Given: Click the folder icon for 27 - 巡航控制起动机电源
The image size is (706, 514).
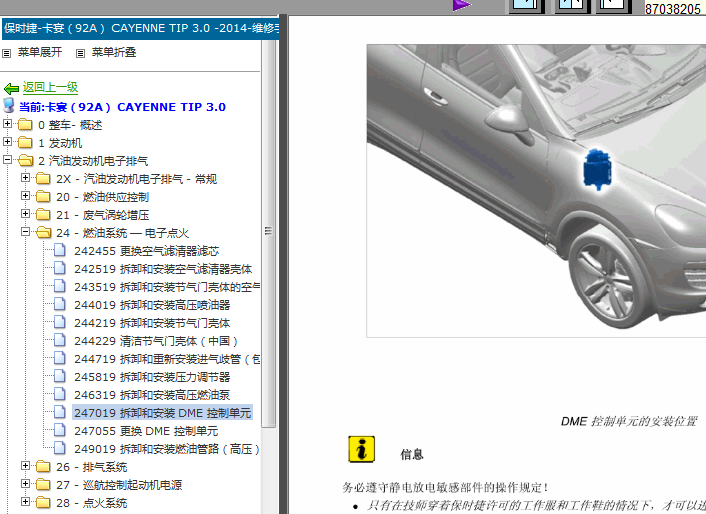Looking at the screenshot, I should click(x=43, y=485).
